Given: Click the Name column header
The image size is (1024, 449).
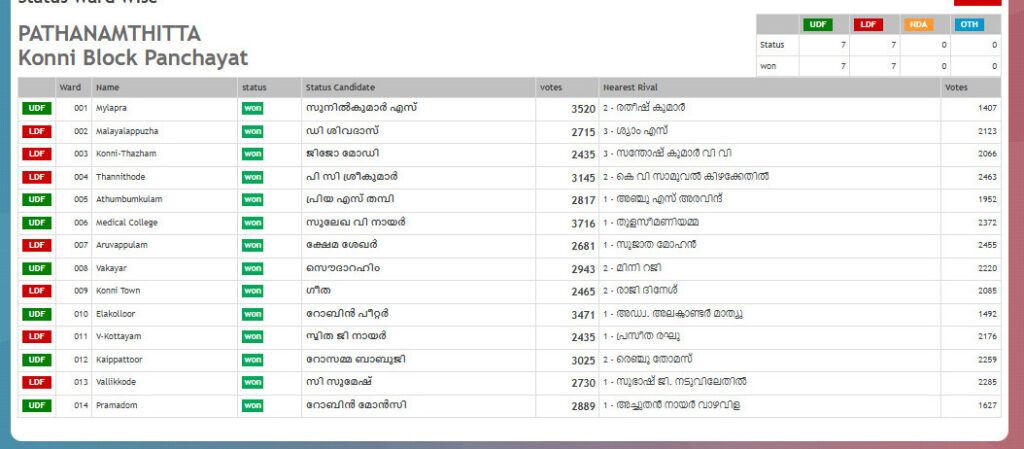Looking at the screenshot, I should pyautogui.click(x=108, y=87).
